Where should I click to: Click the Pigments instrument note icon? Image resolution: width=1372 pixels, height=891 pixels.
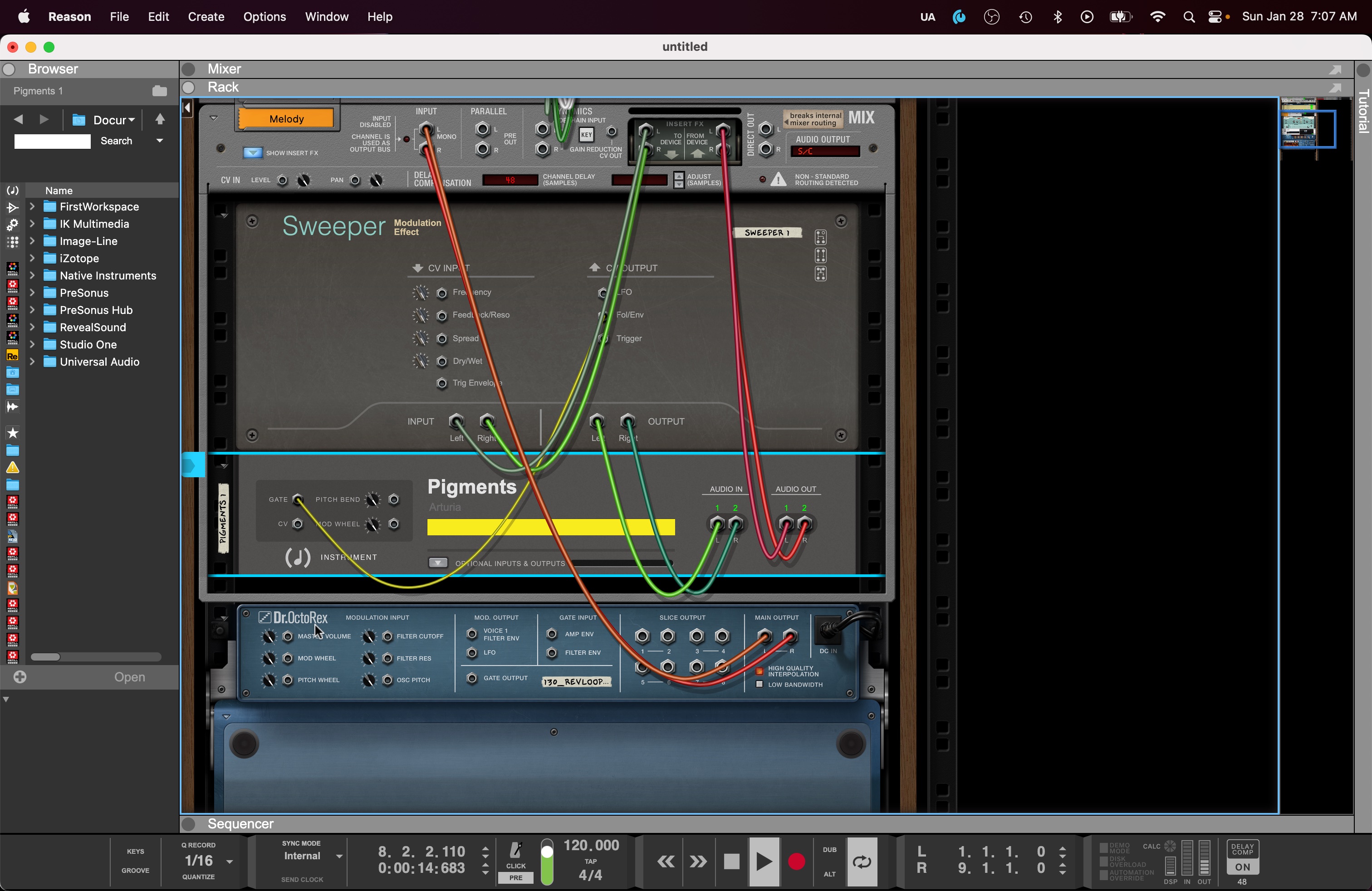point(298,557)
